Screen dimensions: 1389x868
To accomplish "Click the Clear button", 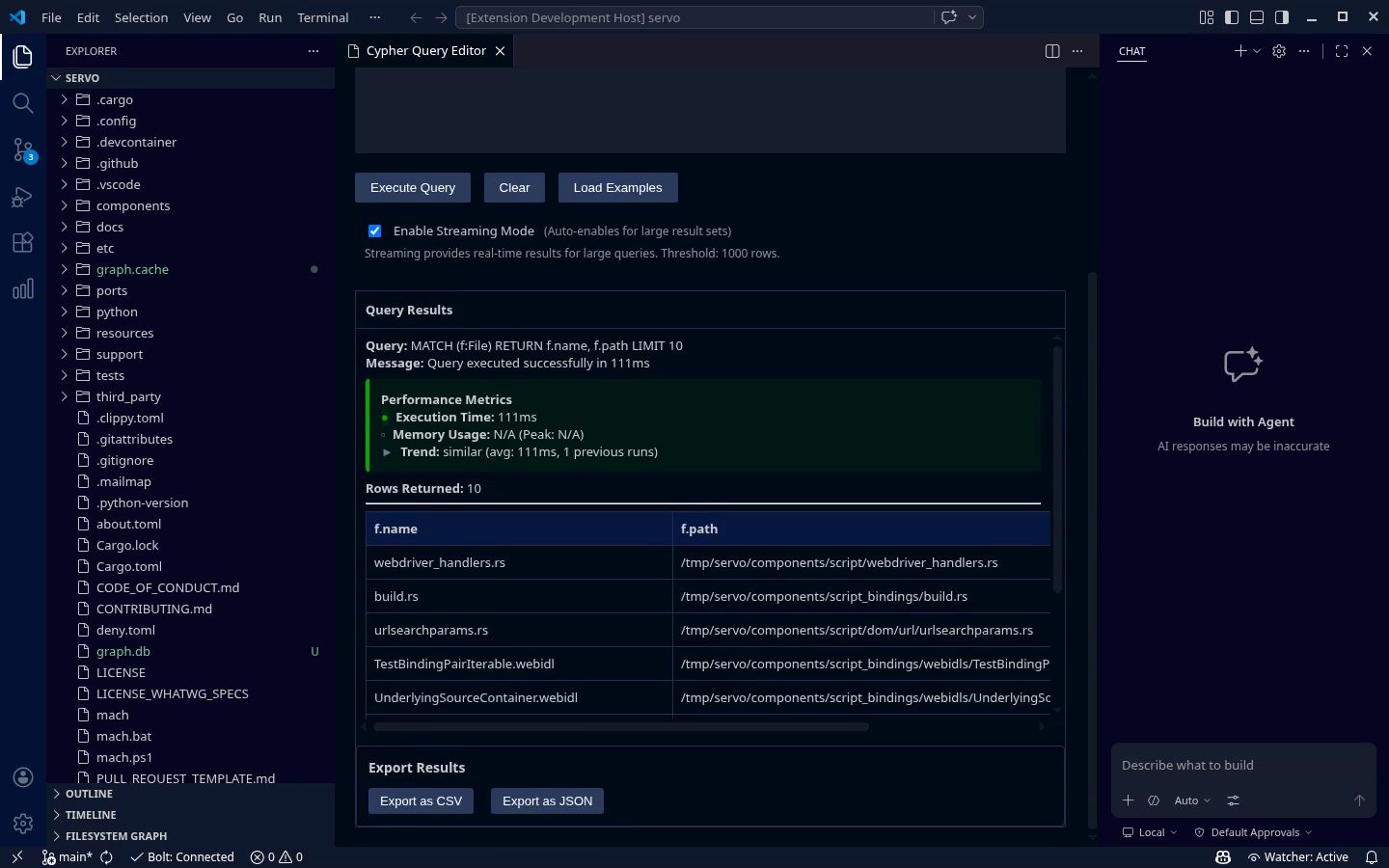I will (x=514, y=187).
